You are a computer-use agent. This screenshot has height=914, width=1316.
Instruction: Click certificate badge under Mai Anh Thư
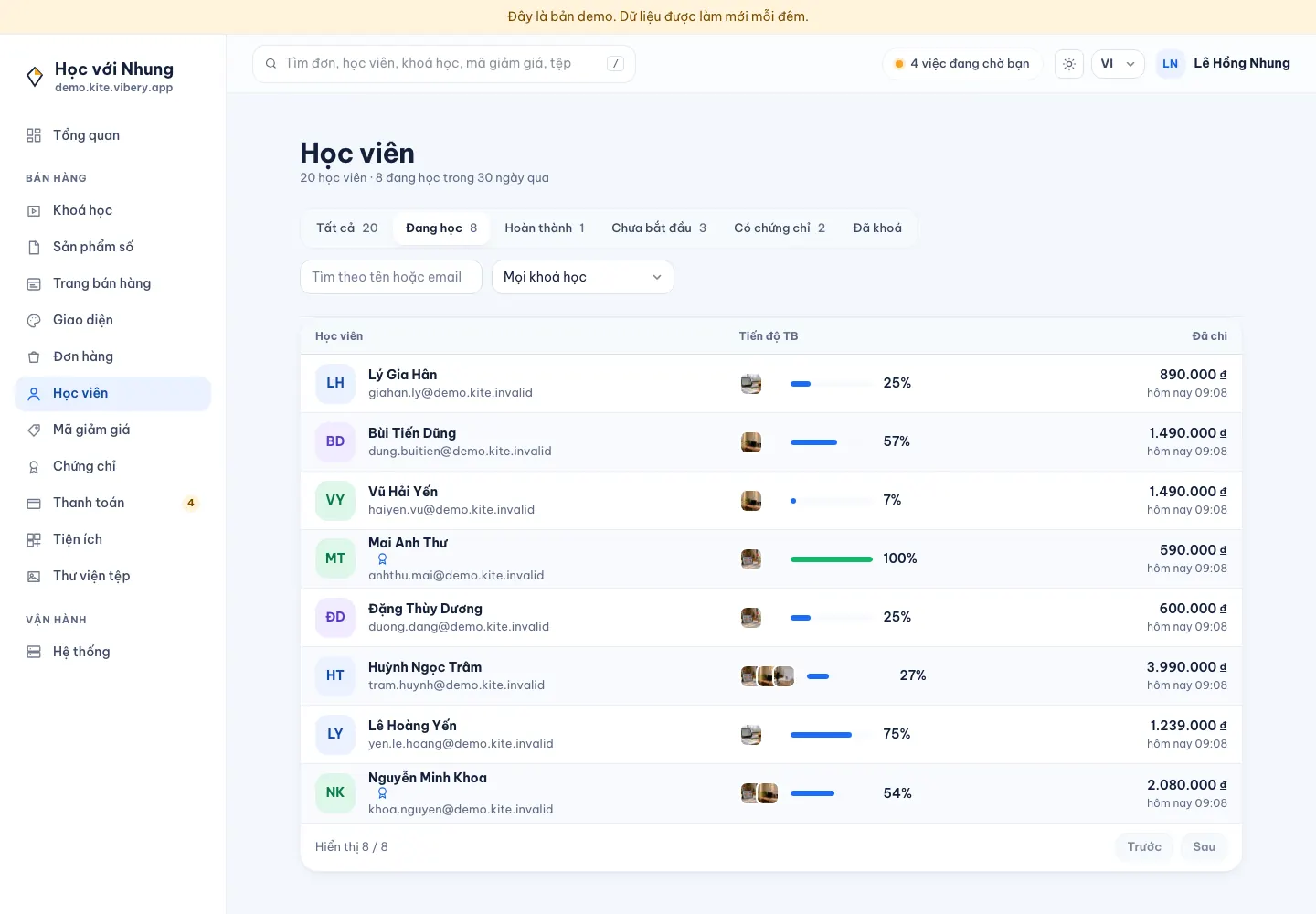[382, 558]
